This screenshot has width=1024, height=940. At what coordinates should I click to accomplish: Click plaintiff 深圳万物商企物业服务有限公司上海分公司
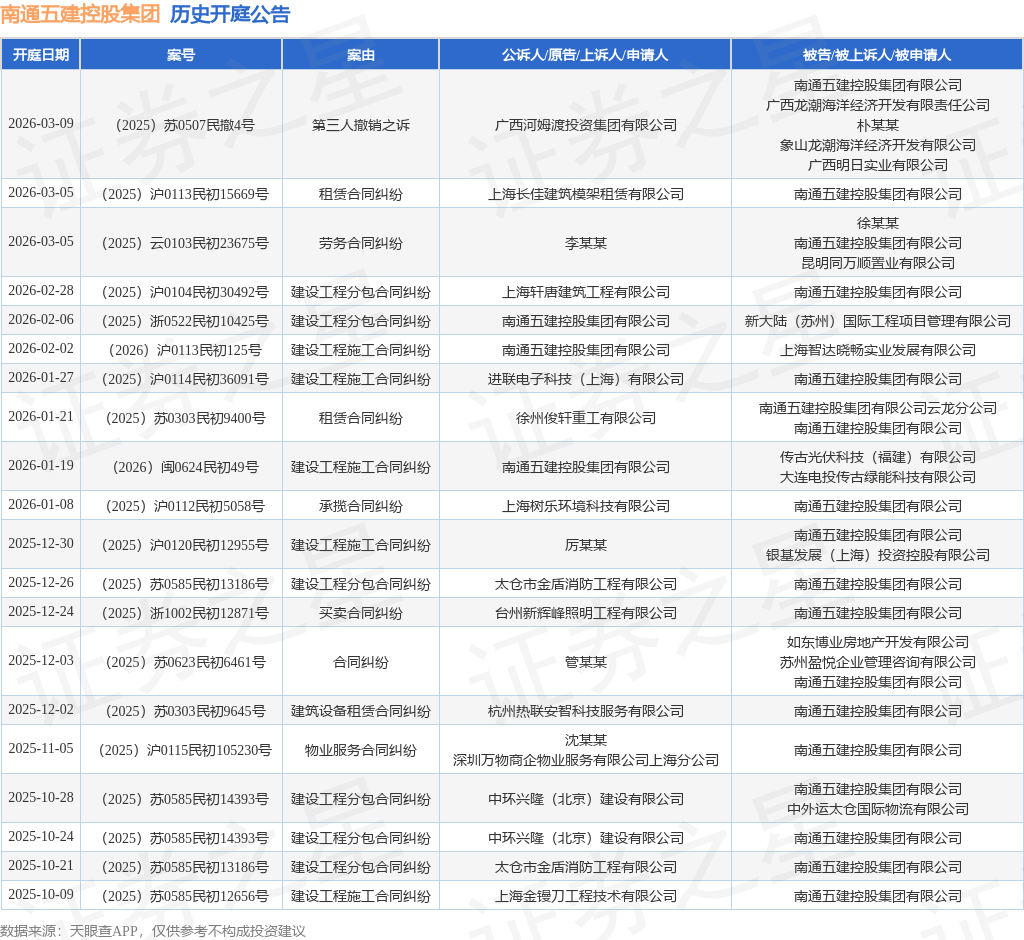click(585, 760)
